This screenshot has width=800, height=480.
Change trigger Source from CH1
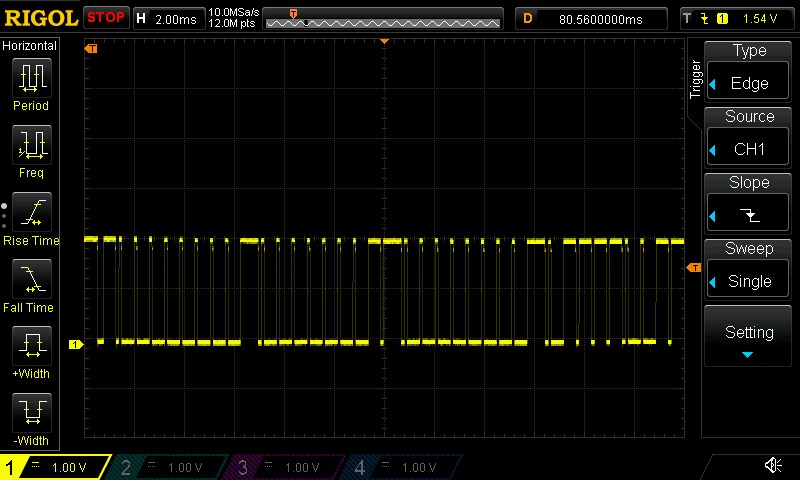pyautogui.click(x=749, y=137)
